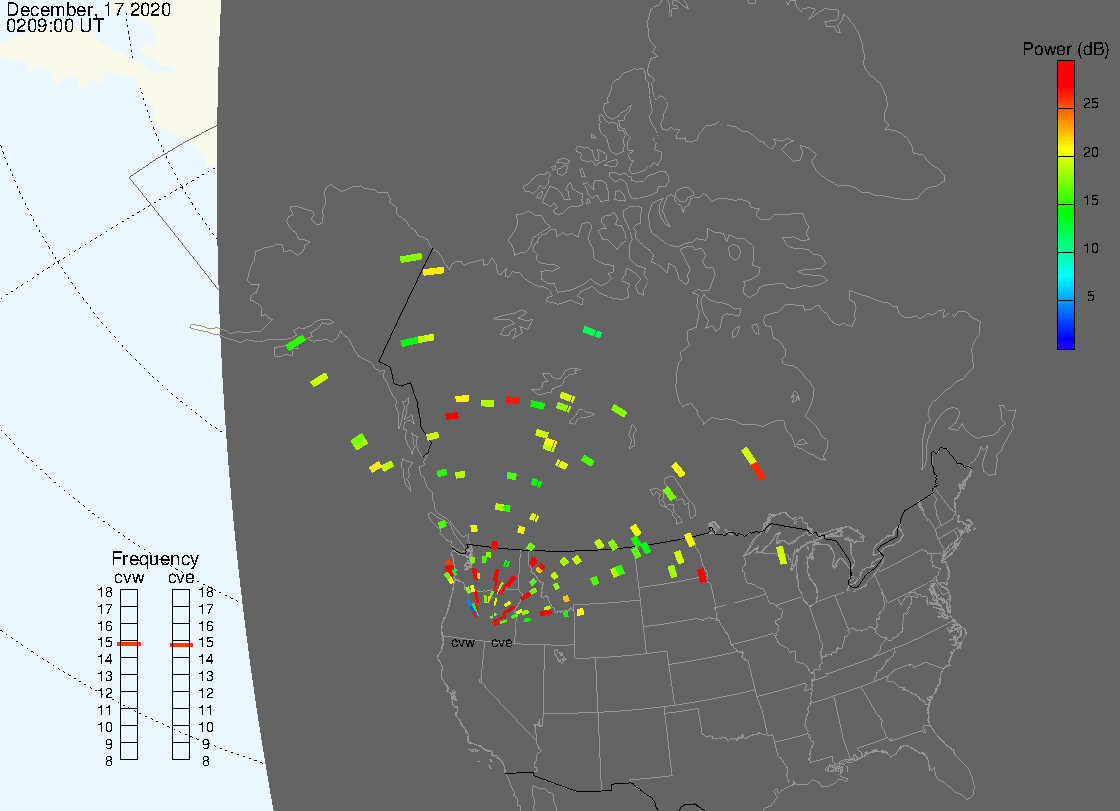Click the 15 tick label on Power scale
The image size is (1120, 811).
coord(1090,200)
